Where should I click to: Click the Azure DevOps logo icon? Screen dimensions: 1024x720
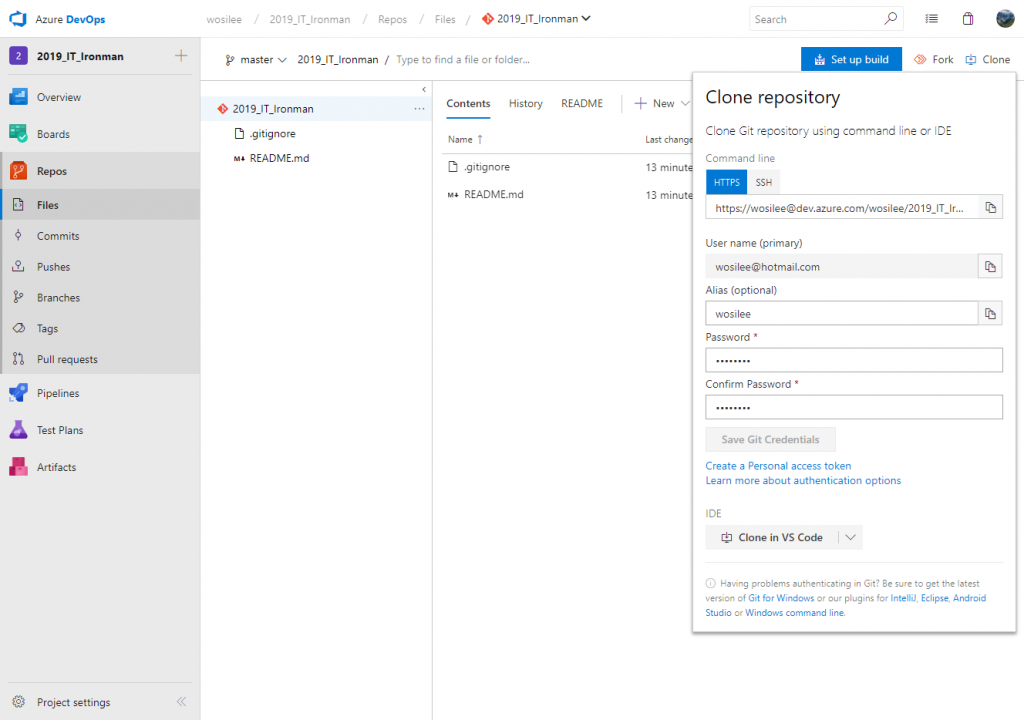(x=18, y=19)
